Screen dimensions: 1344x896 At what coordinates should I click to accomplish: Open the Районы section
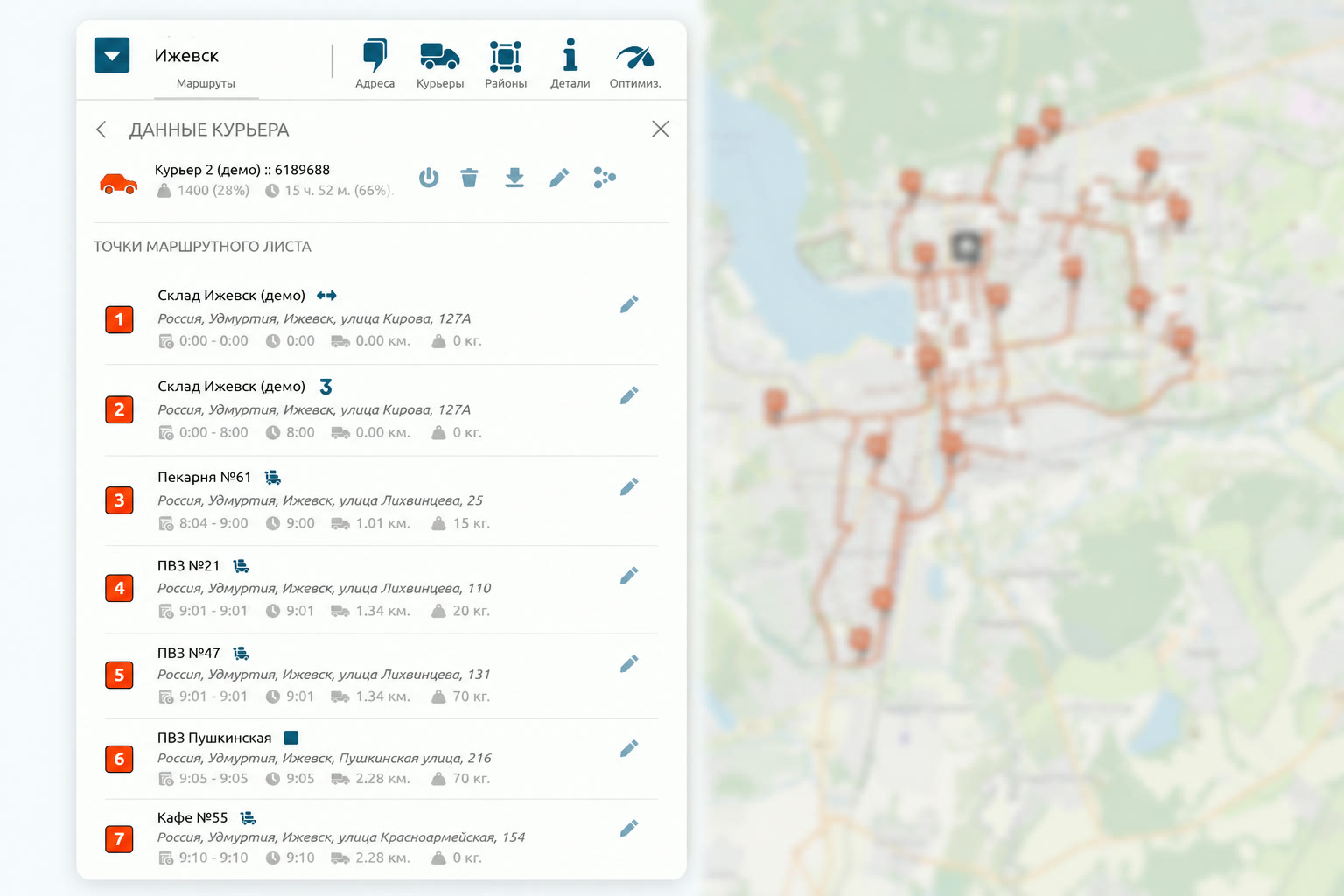pyautogui.click(x=506, y=64)
